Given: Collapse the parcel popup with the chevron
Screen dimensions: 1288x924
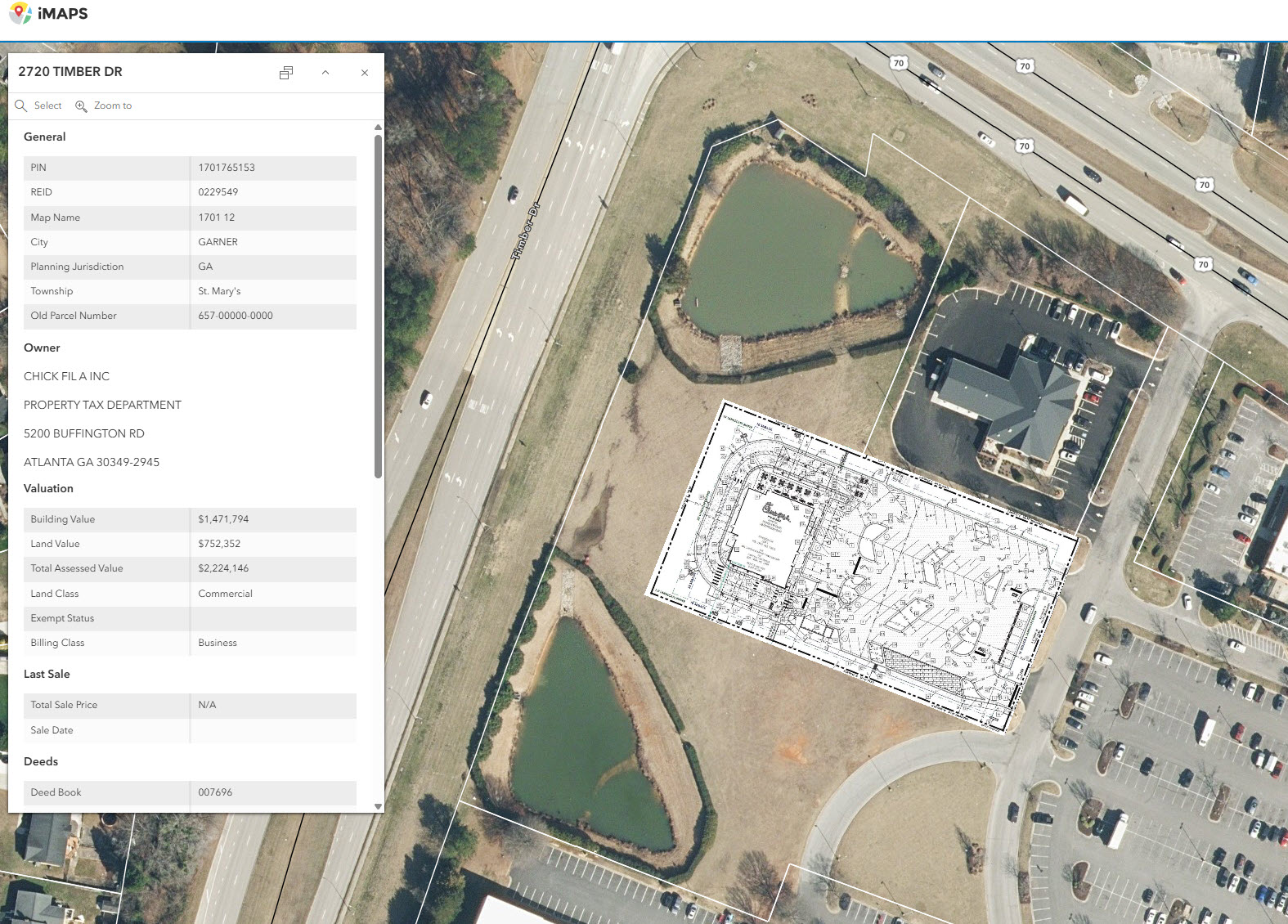Looking at the screenshot, I should point(325,73).
